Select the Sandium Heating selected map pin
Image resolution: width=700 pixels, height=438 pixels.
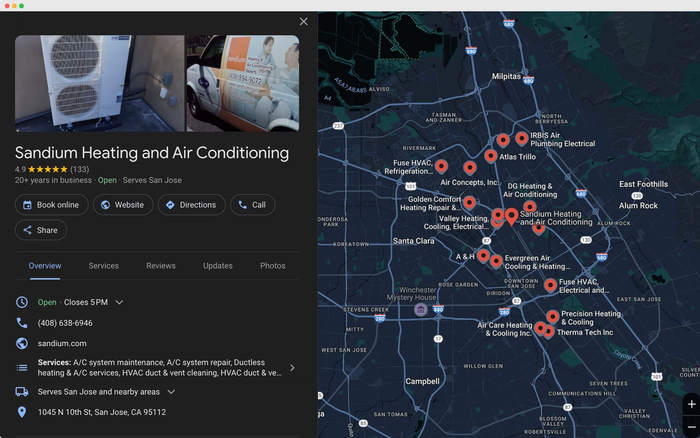click(512, 217)
